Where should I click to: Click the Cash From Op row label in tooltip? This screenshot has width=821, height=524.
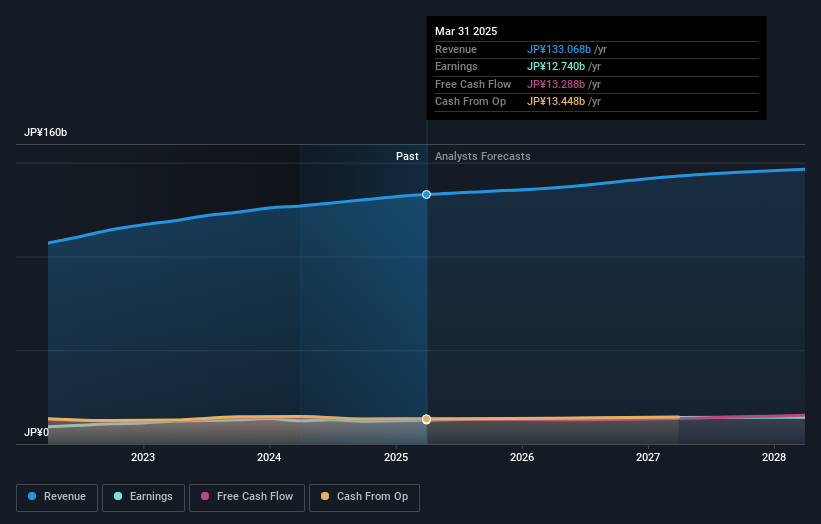470,102
